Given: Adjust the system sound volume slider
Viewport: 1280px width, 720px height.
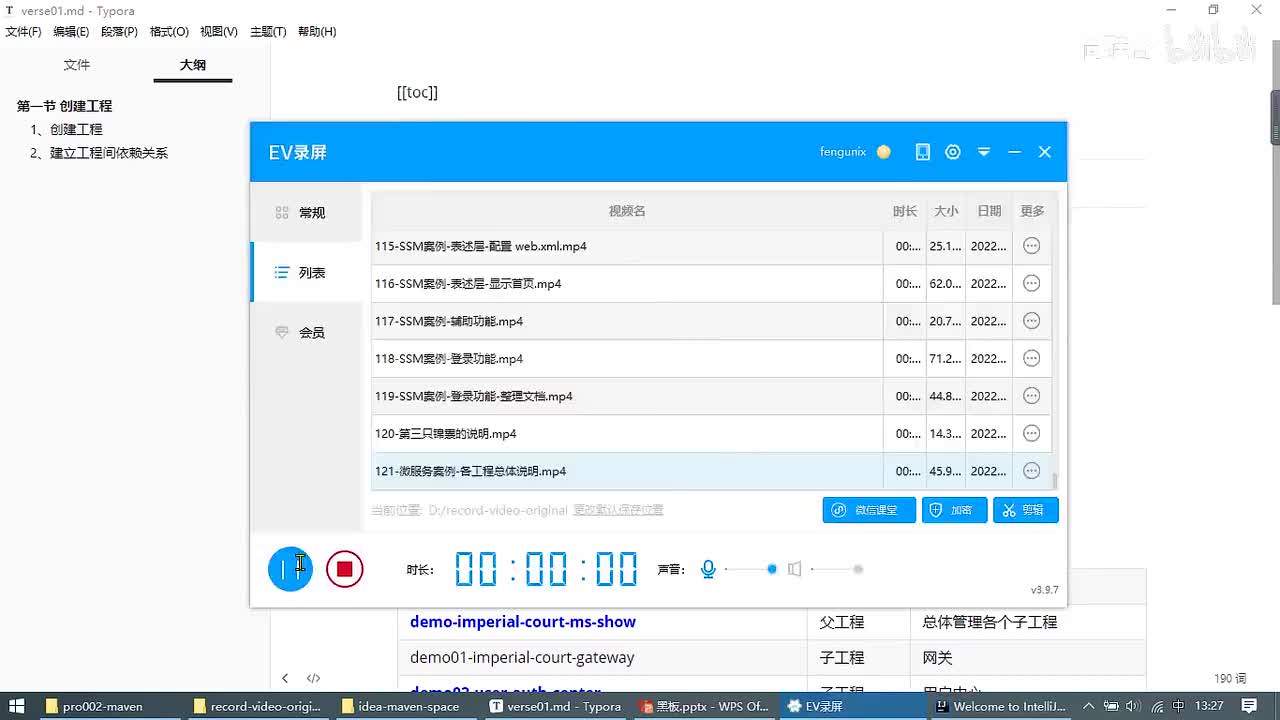Looking at the screenshot, I should [x=837, y=569].
